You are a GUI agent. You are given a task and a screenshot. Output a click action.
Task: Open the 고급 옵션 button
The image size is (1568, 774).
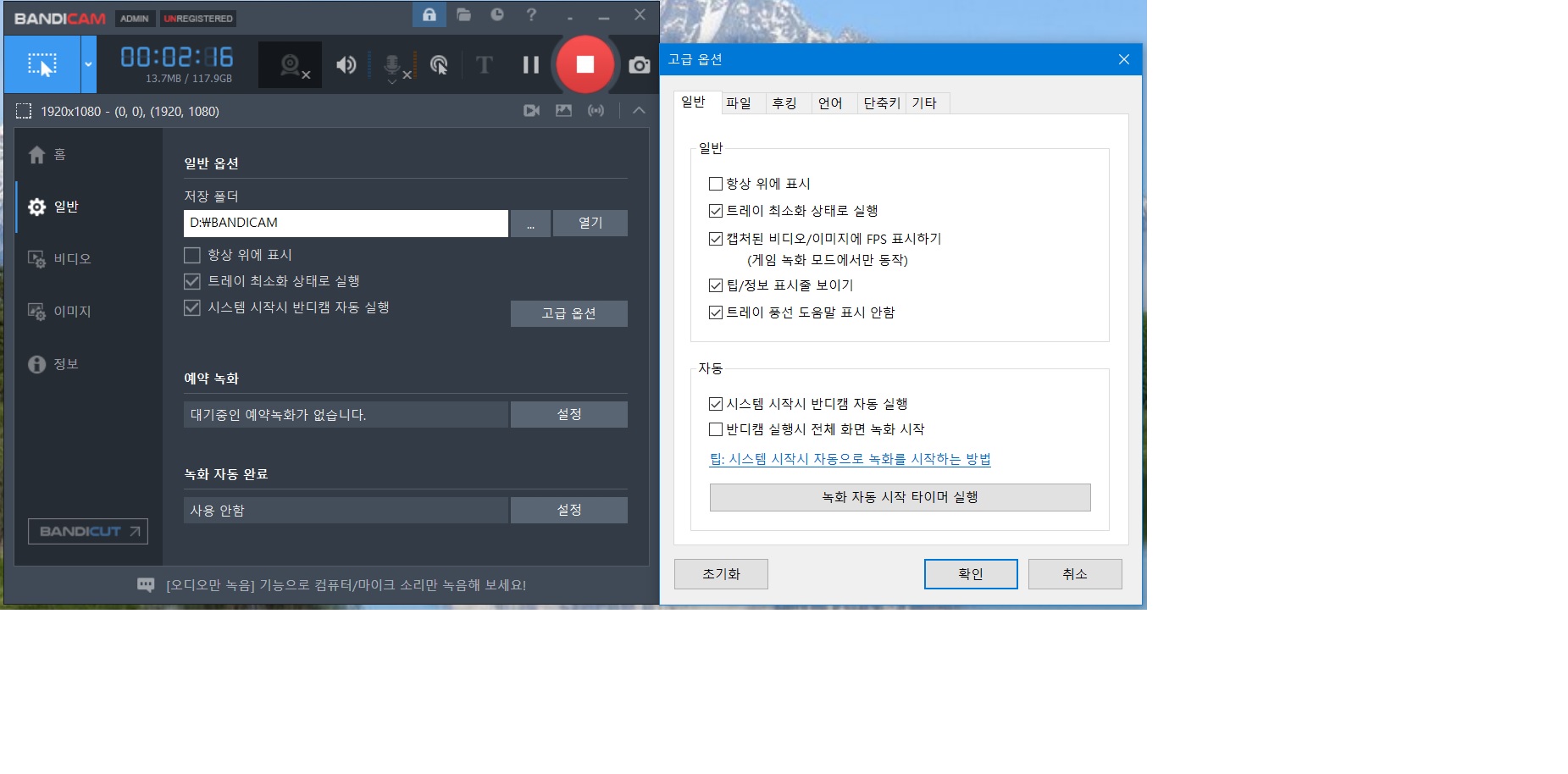point(569,313)
